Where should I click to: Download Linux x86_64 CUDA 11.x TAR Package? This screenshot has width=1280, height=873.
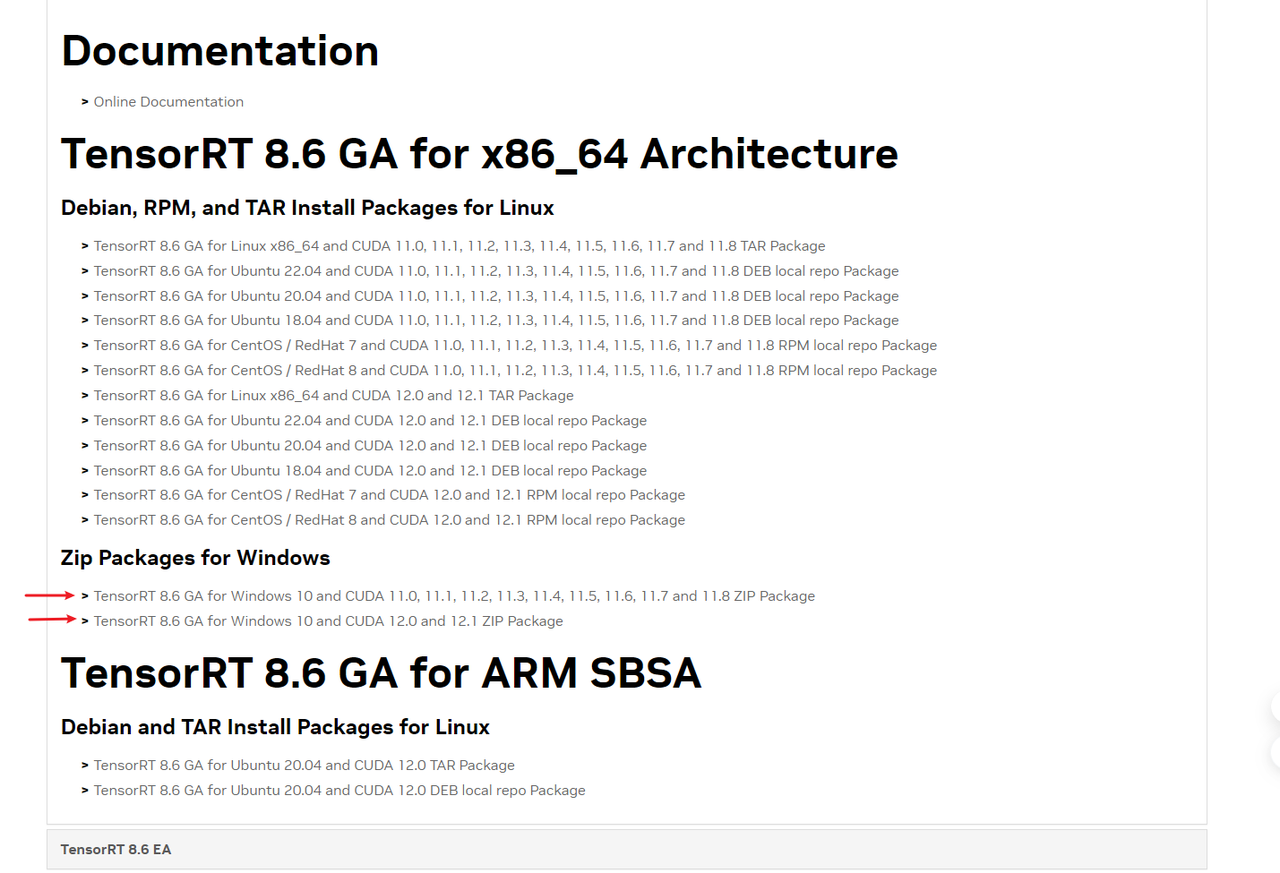pyautogui.click(x=459, y=246)
